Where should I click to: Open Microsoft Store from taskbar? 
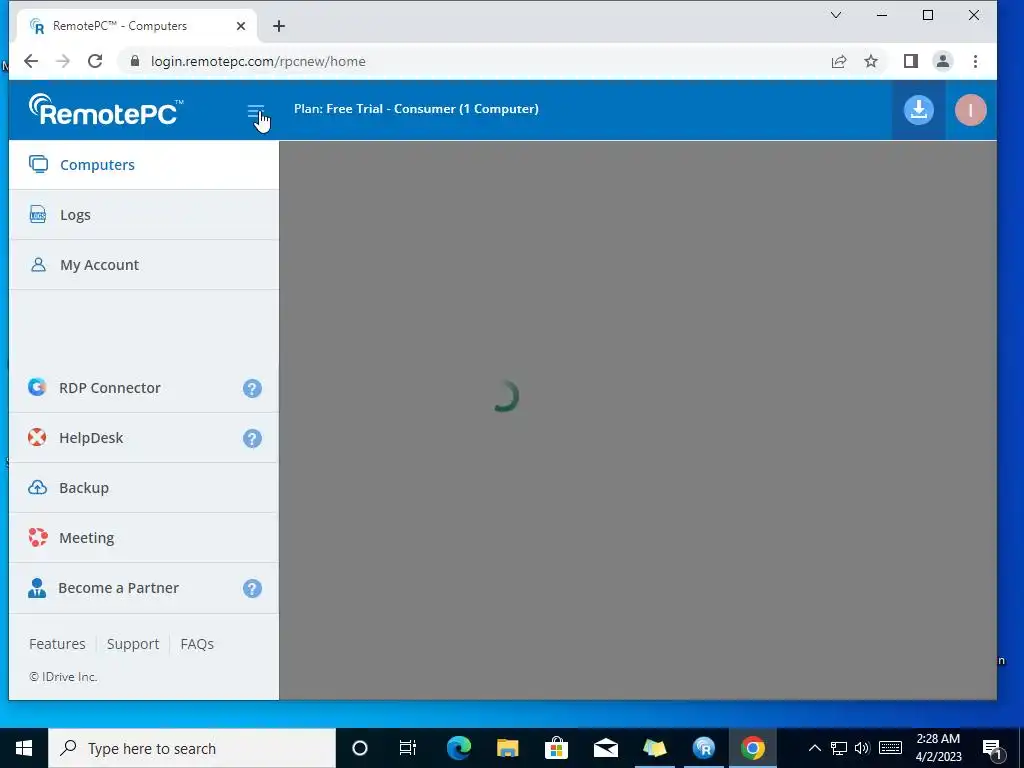coord(556,748)
